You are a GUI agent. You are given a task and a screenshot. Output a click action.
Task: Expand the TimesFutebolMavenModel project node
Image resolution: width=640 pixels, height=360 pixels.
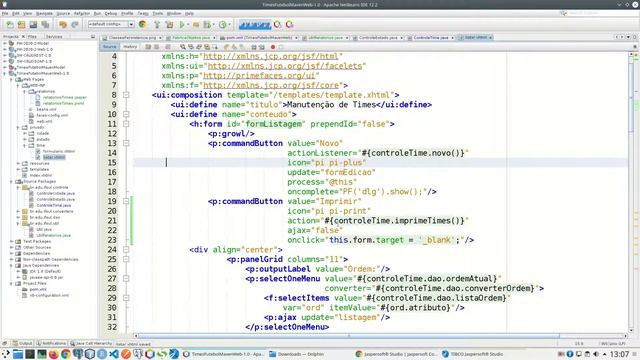(5, 67)
